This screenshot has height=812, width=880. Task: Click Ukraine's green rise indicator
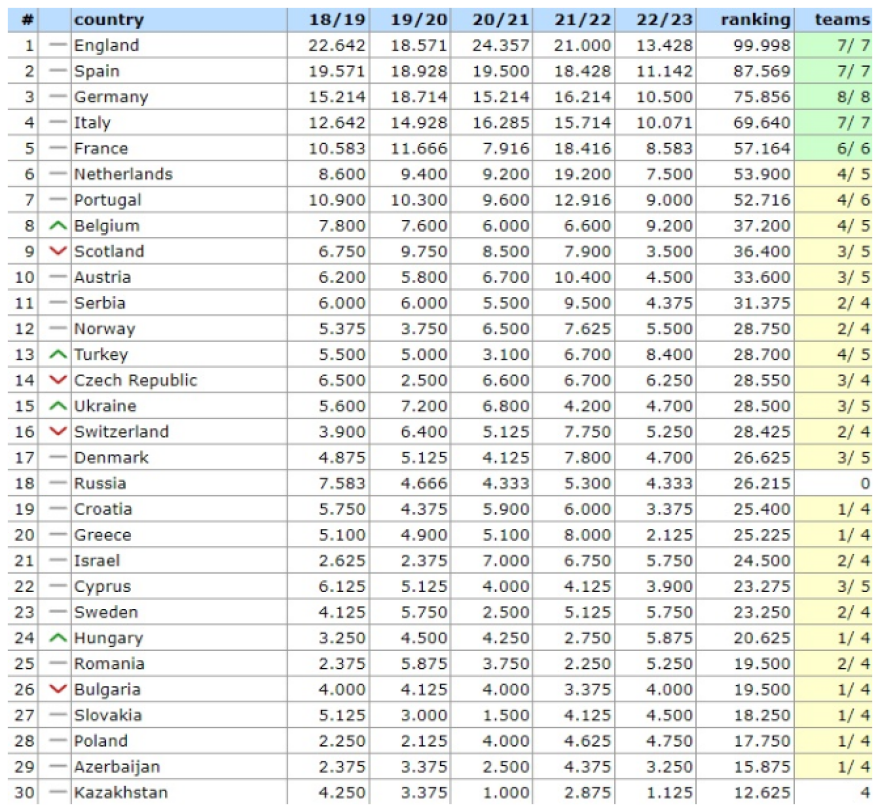(60, 406)
